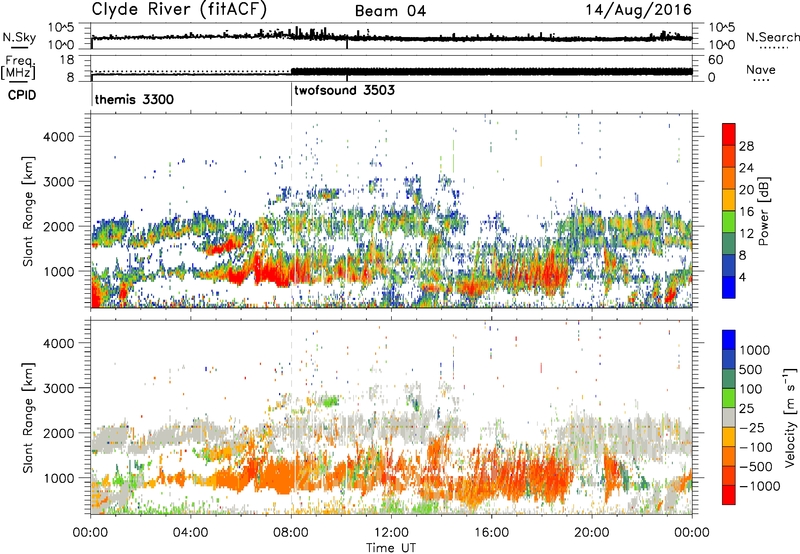
Task: Click the "4000" tick on Power panel axis
Action: pyautogui.click(x=59, y=137)
